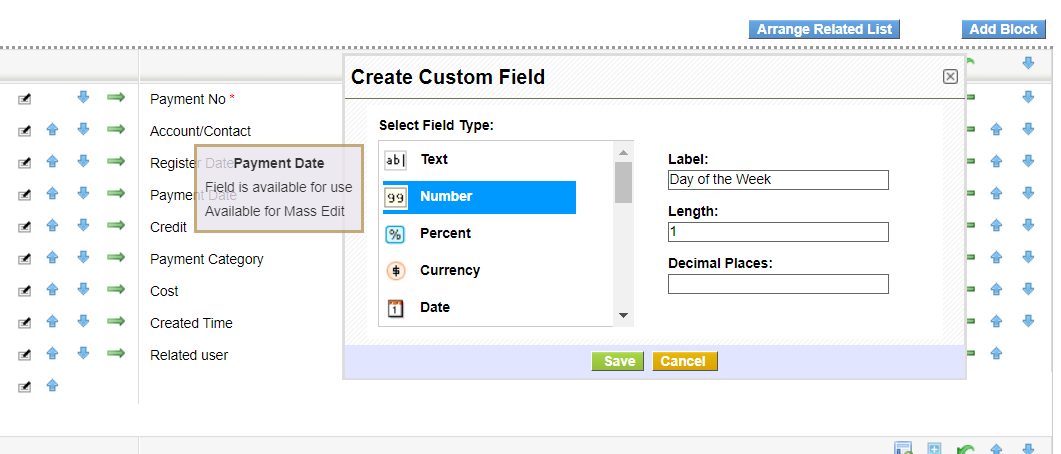
Task: Move Register Date field down with arrow
Action: point(84,162)
